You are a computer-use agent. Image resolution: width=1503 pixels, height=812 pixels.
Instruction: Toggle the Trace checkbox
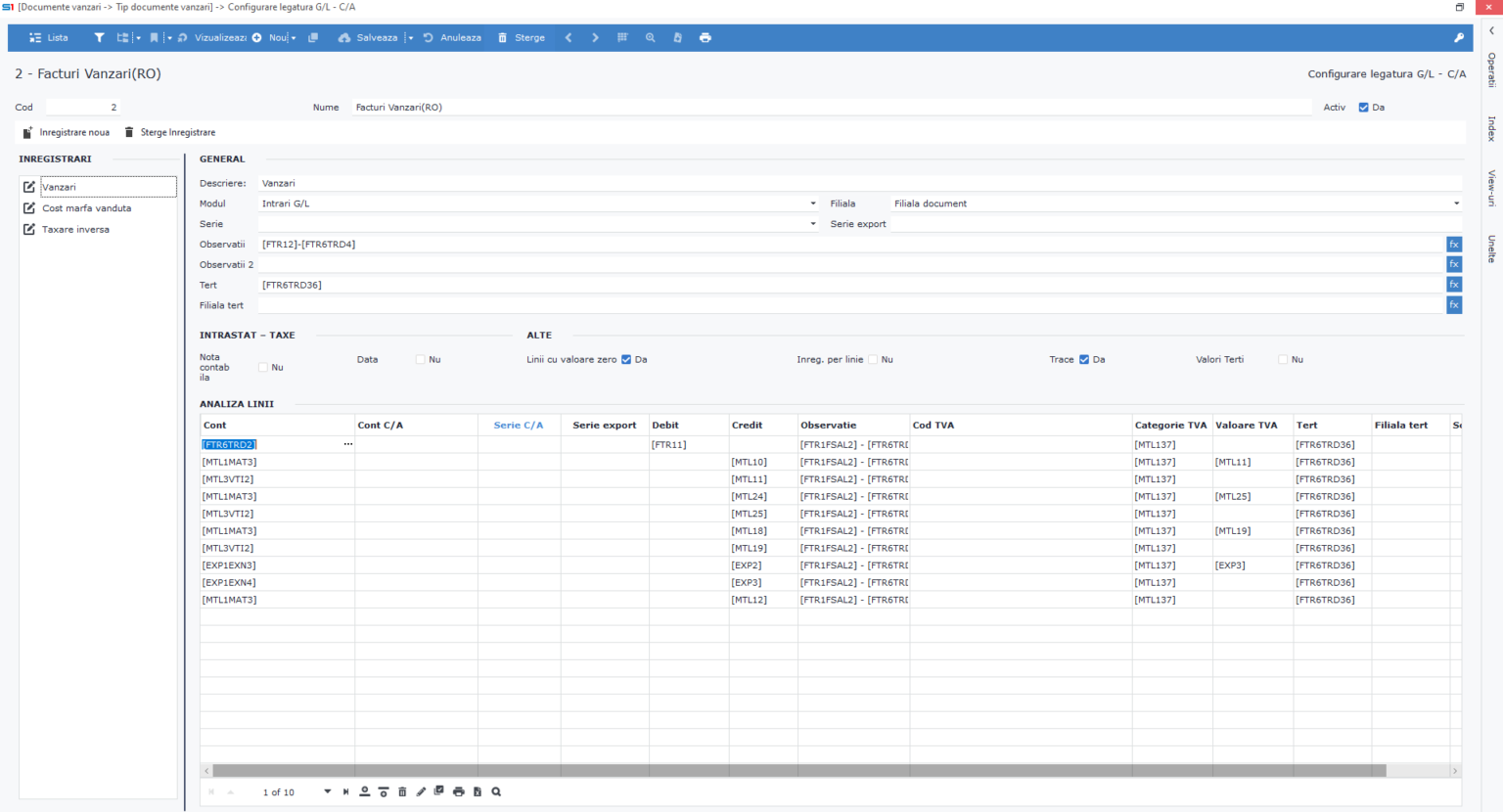[x=1084, y=360]
